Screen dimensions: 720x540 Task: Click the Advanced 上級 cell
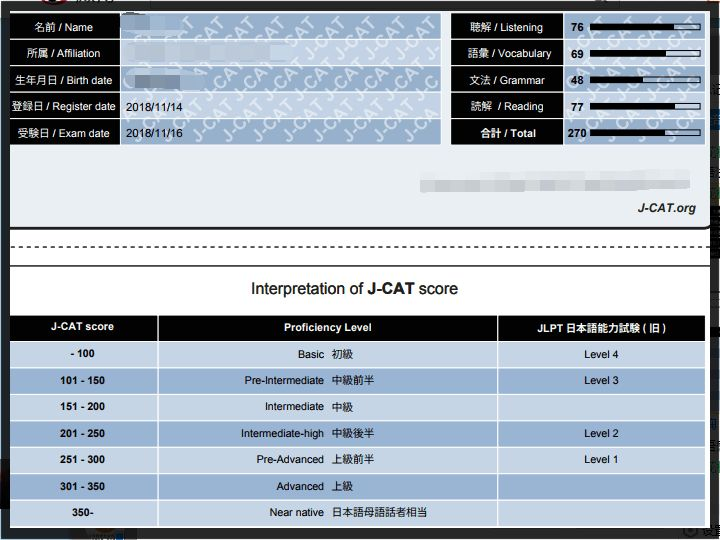pos(327,486)
